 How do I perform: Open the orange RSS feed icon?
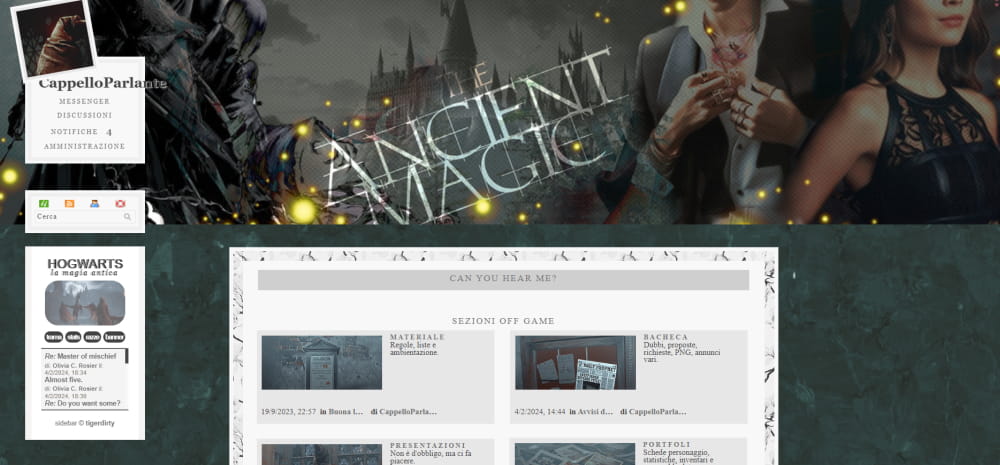point(70,203)
